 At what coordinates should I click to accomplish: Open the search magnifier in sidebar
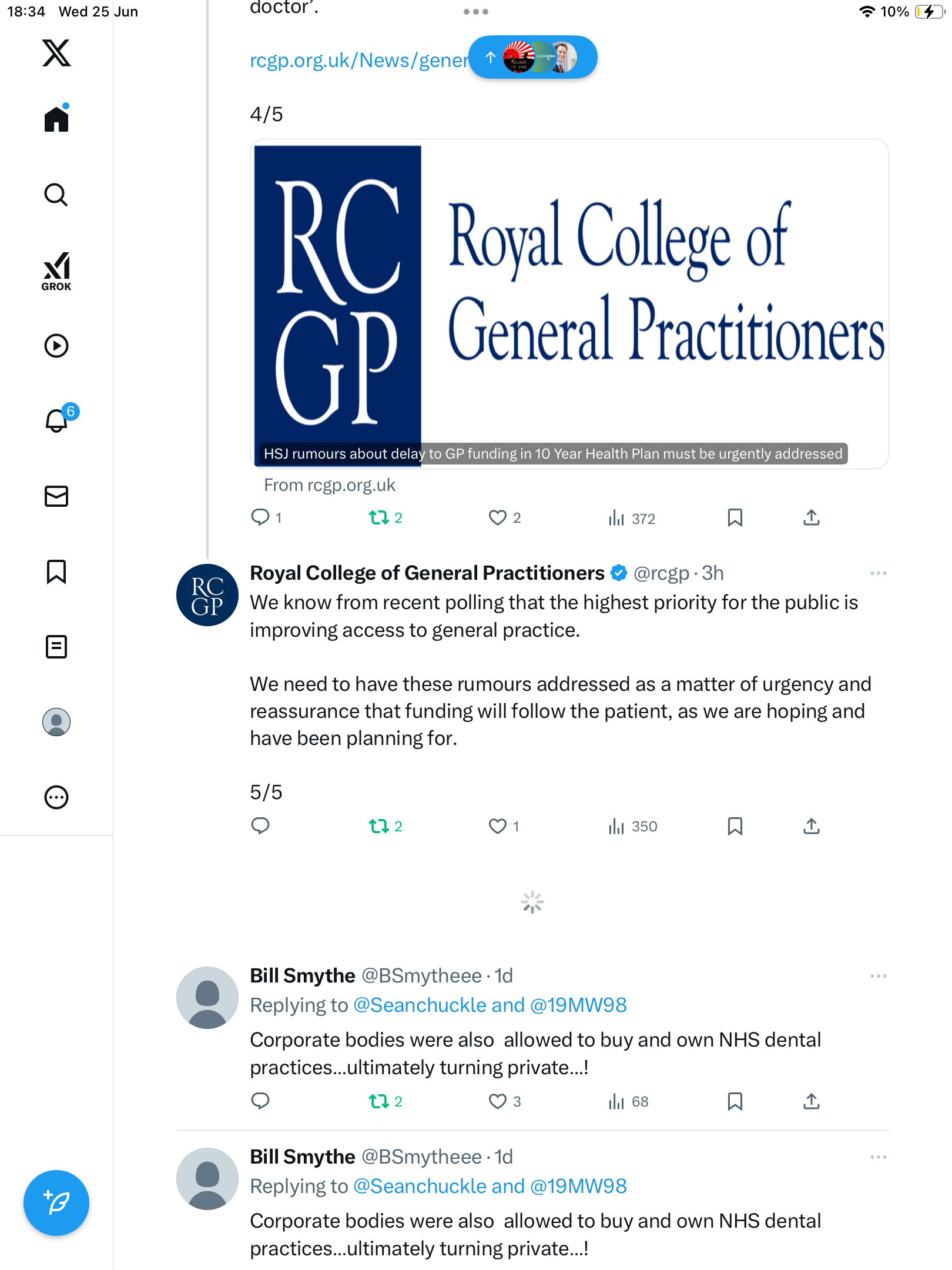tap(56, 195)
